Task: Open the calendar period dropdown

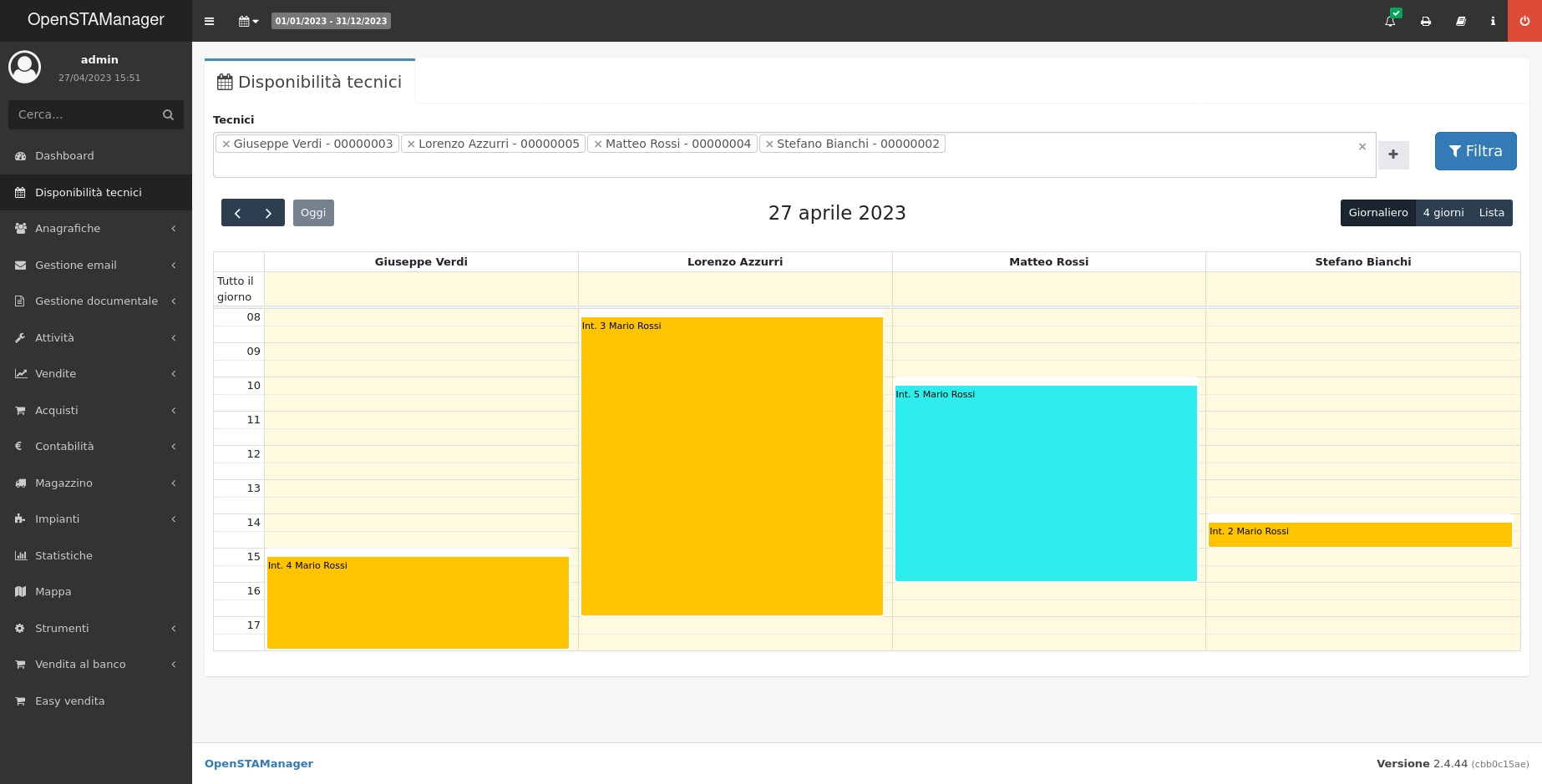Action: [248, 21]
